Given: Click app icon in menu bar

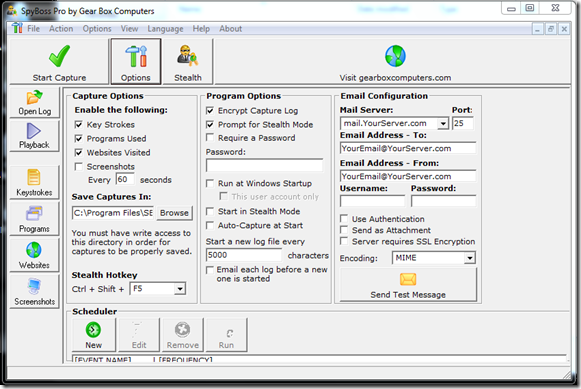Looking at the screenshot, I should tap(17, 28).
